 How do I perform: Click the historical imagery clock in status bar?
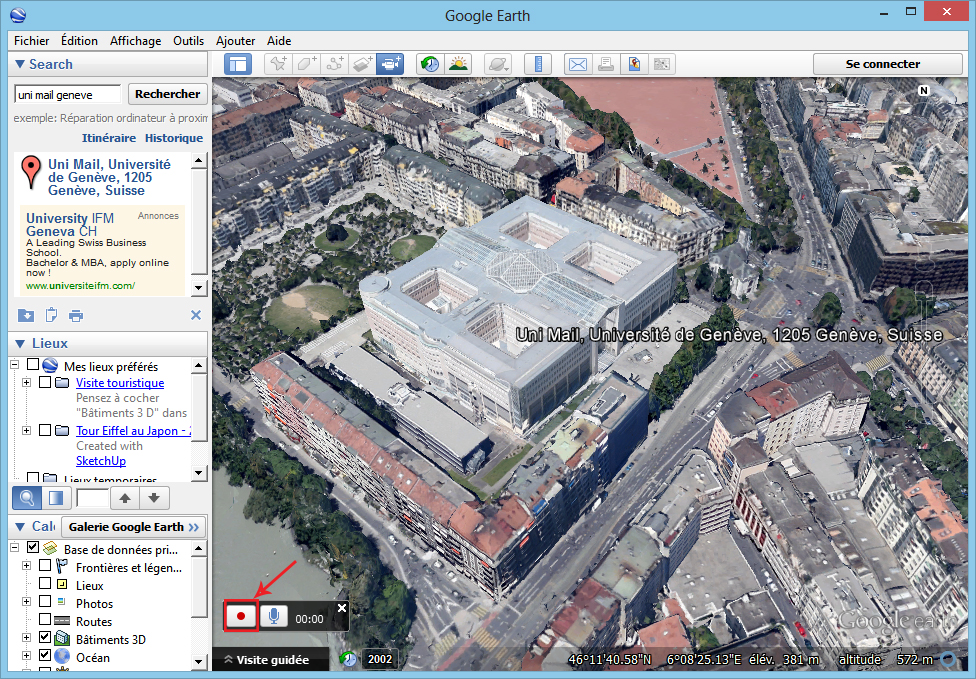(347, 658)
